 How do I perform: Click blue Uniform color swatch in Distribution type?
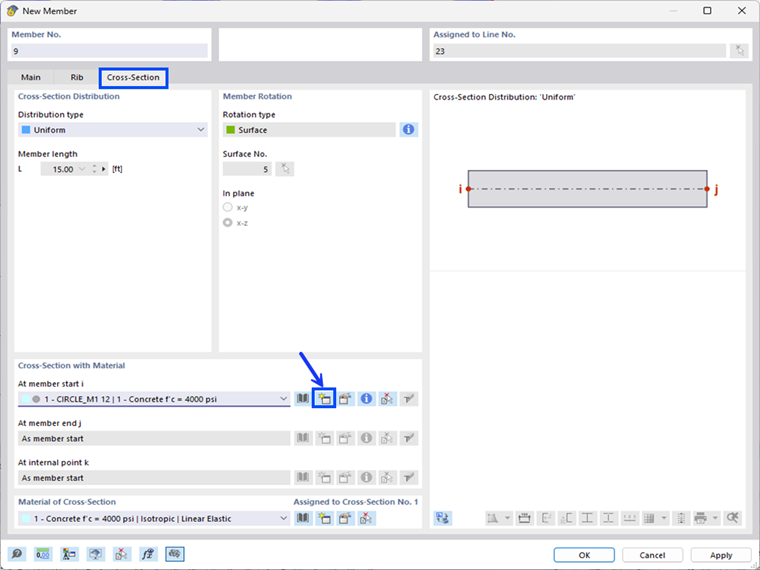pos(26,129)
